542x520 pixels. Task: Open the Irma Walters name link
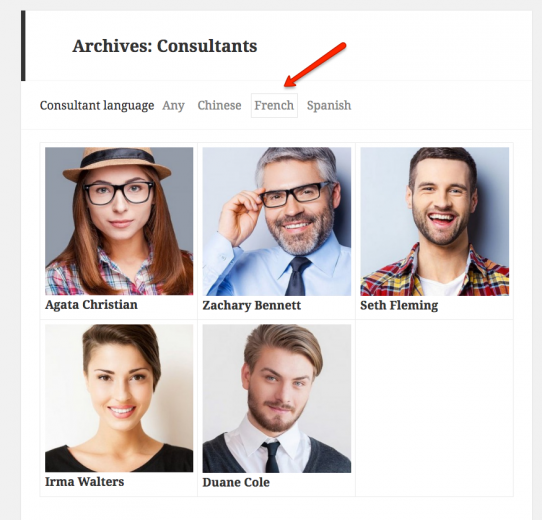(84, 482)
